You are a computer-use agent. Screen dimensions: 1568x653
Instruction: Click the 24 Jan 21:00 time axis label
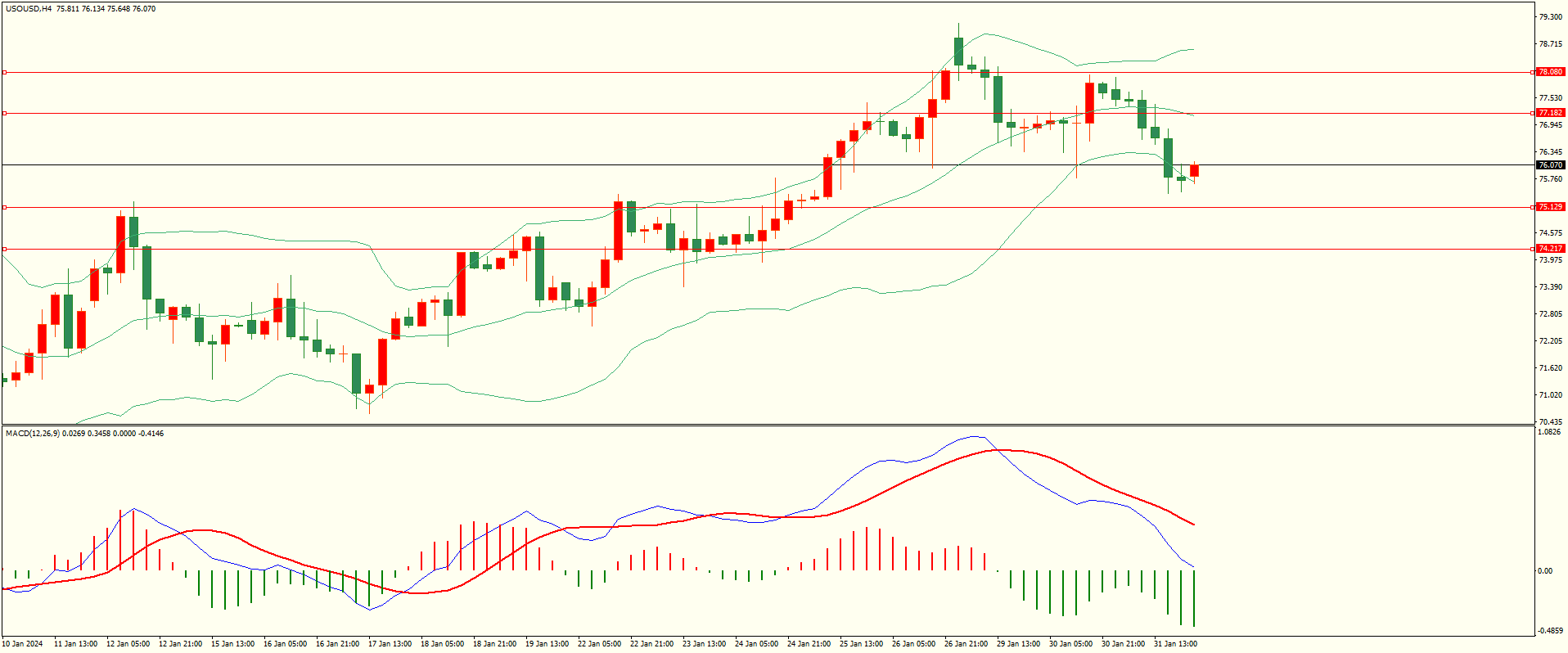point(809,644)
